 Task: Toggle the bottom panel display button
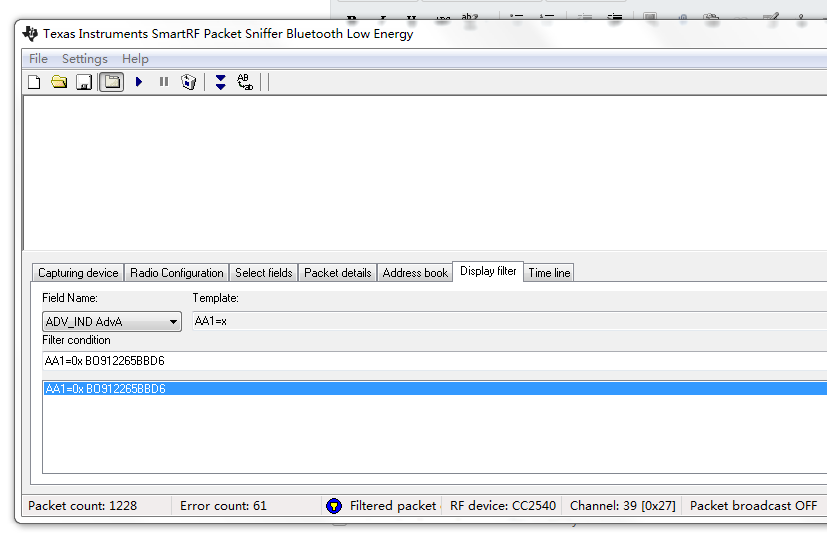coord(112,82)
